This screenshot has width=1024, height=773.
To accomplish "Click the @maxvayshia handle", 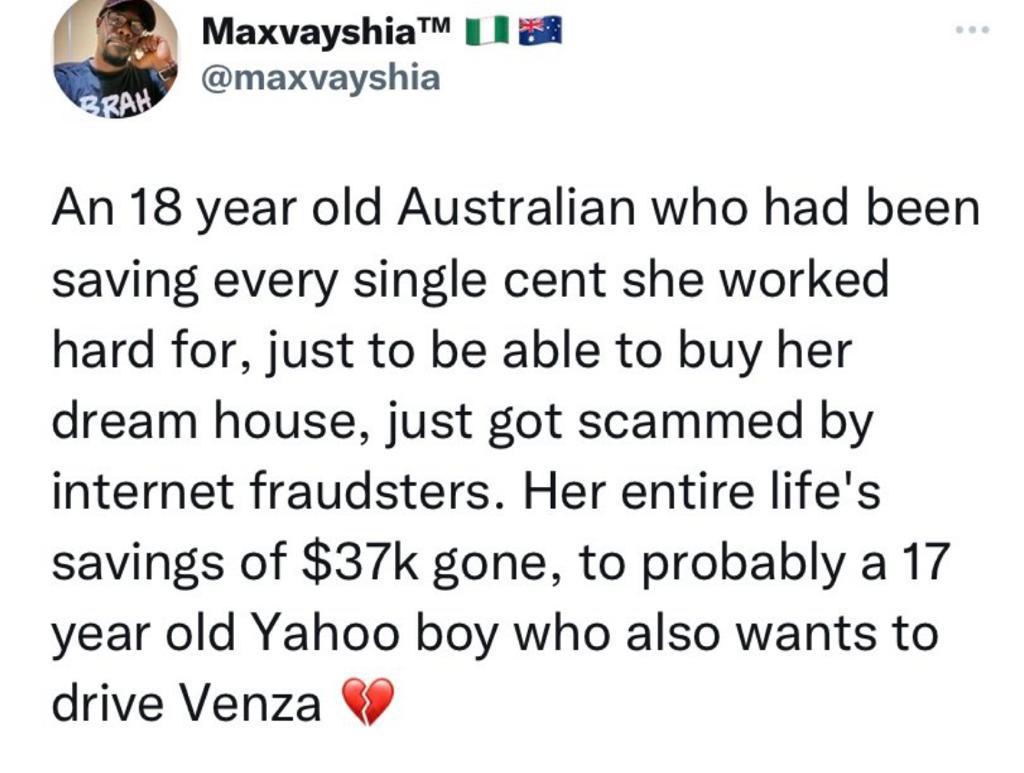I will pyautogui.click(x=320, y=77).
